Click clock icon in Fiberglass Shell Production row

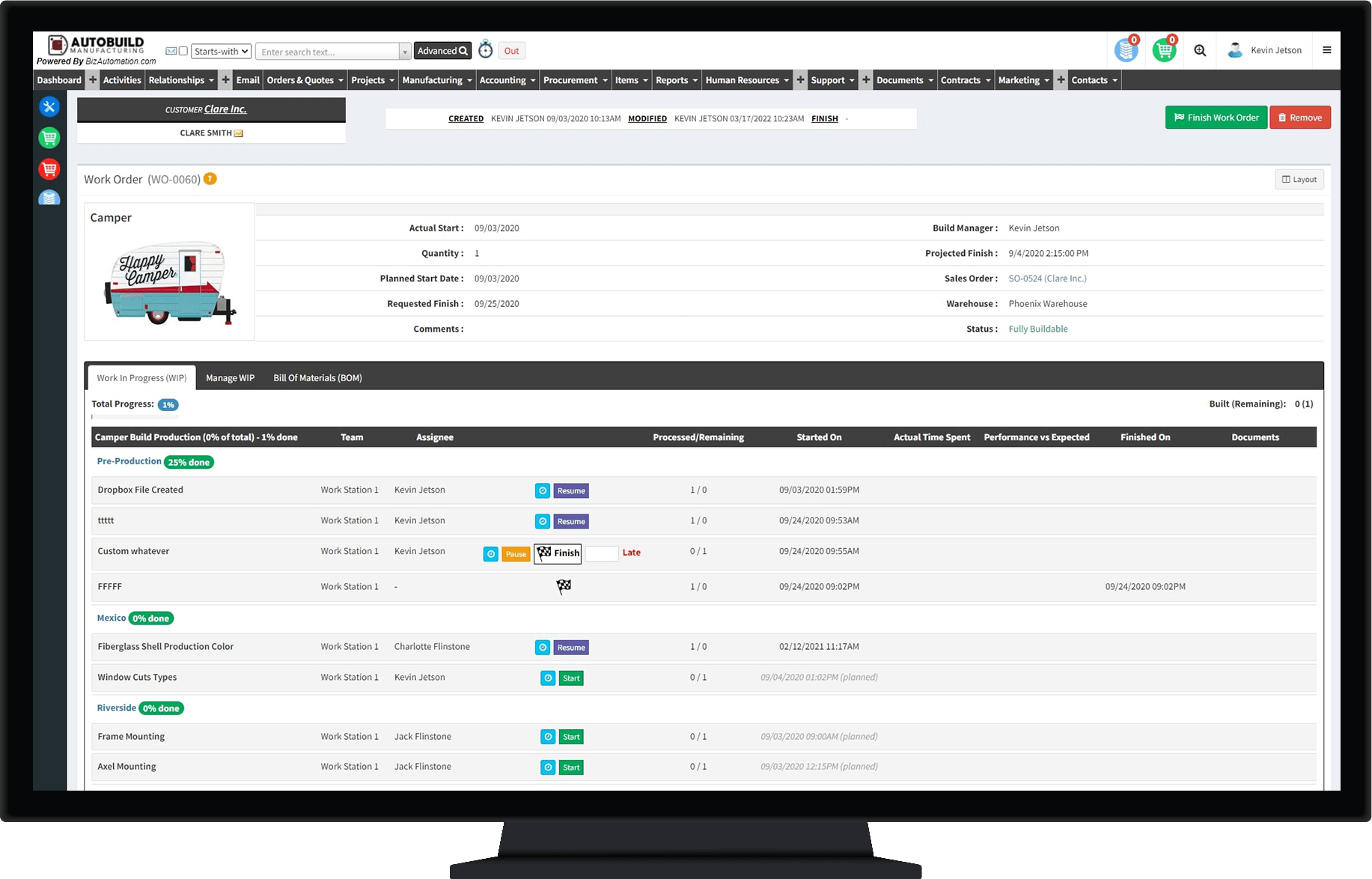[x=543, y=648]
